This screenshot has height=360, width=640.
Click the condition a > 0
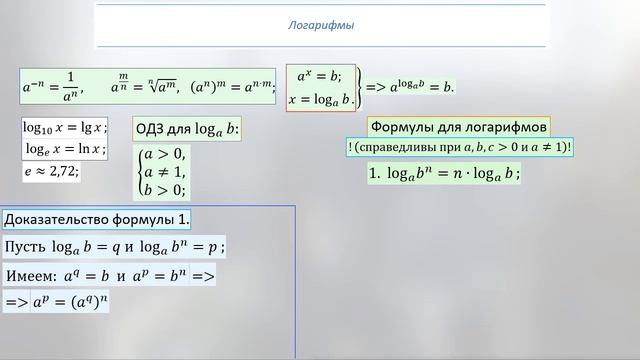[x=165, y=154]
